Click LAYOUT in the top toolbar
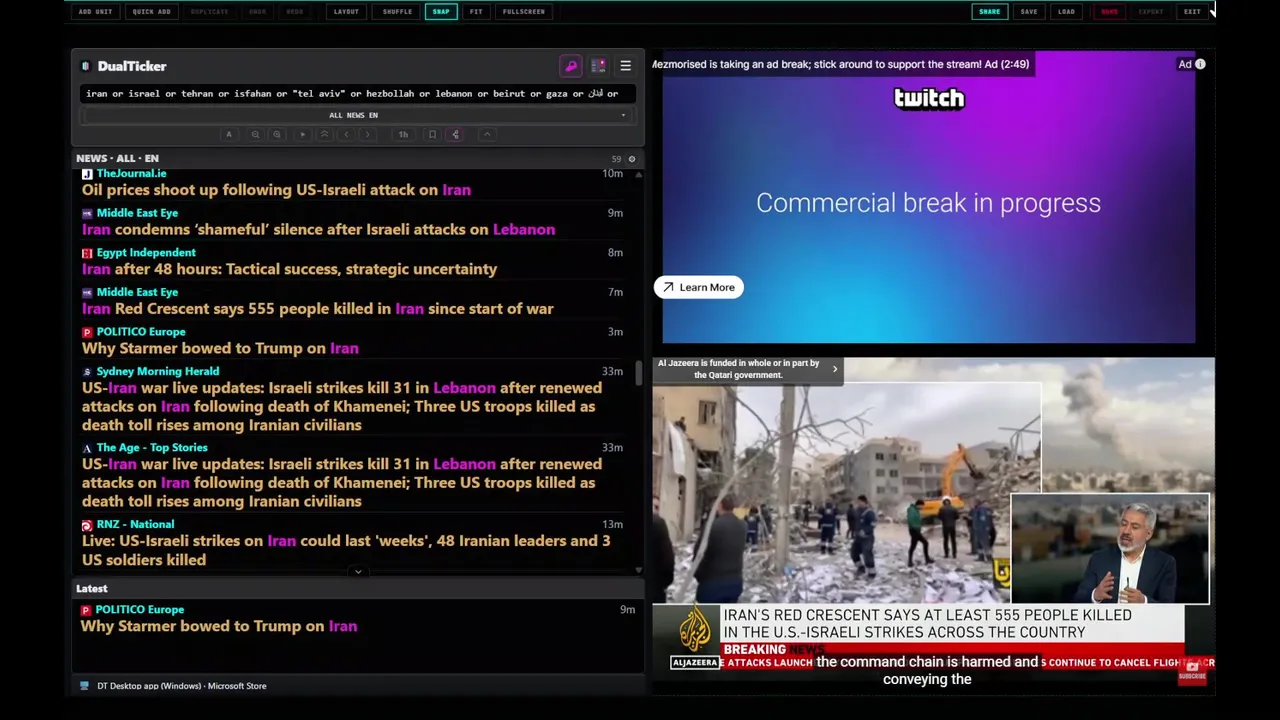The image size is (1280, 720). [346, 12]
